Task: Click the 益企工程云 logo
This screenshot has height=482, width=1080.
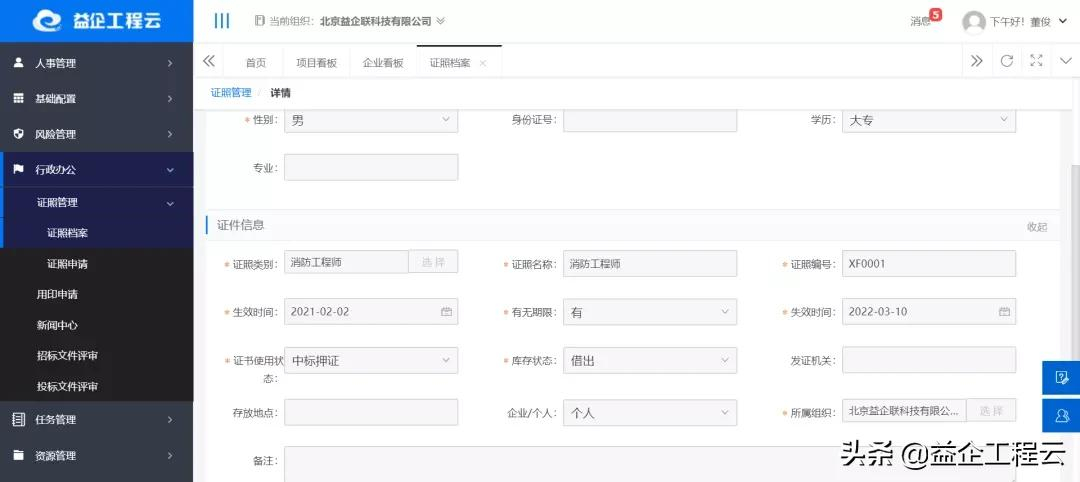Action: (x=96, y=21)
